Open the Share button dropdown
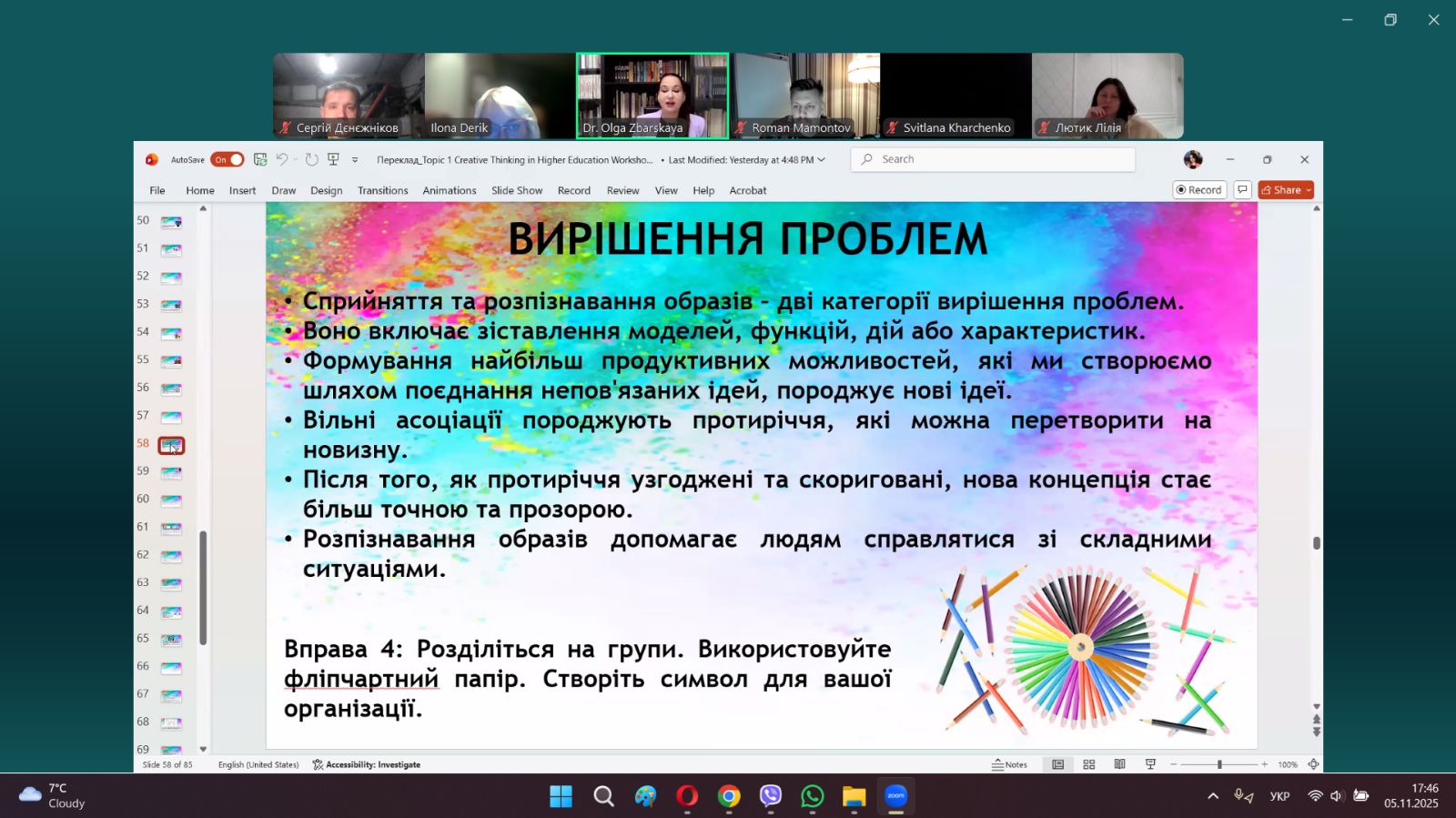This screenshot has width=1456, height=818. tap(1309, 189)
